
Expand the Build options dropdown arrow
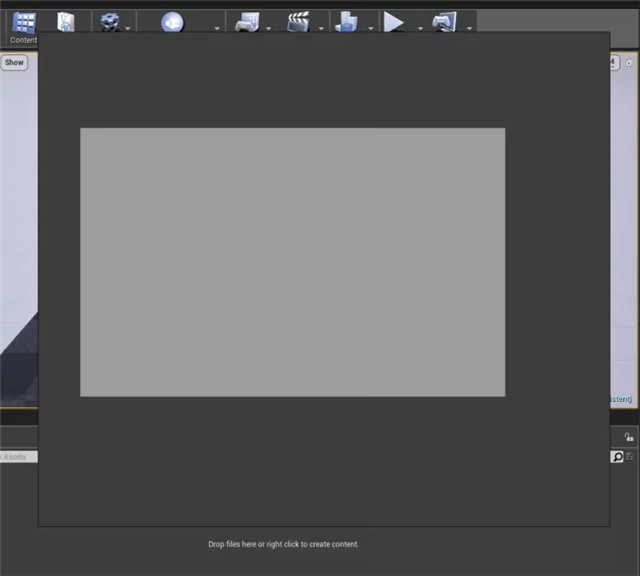(x=371, y=29)
